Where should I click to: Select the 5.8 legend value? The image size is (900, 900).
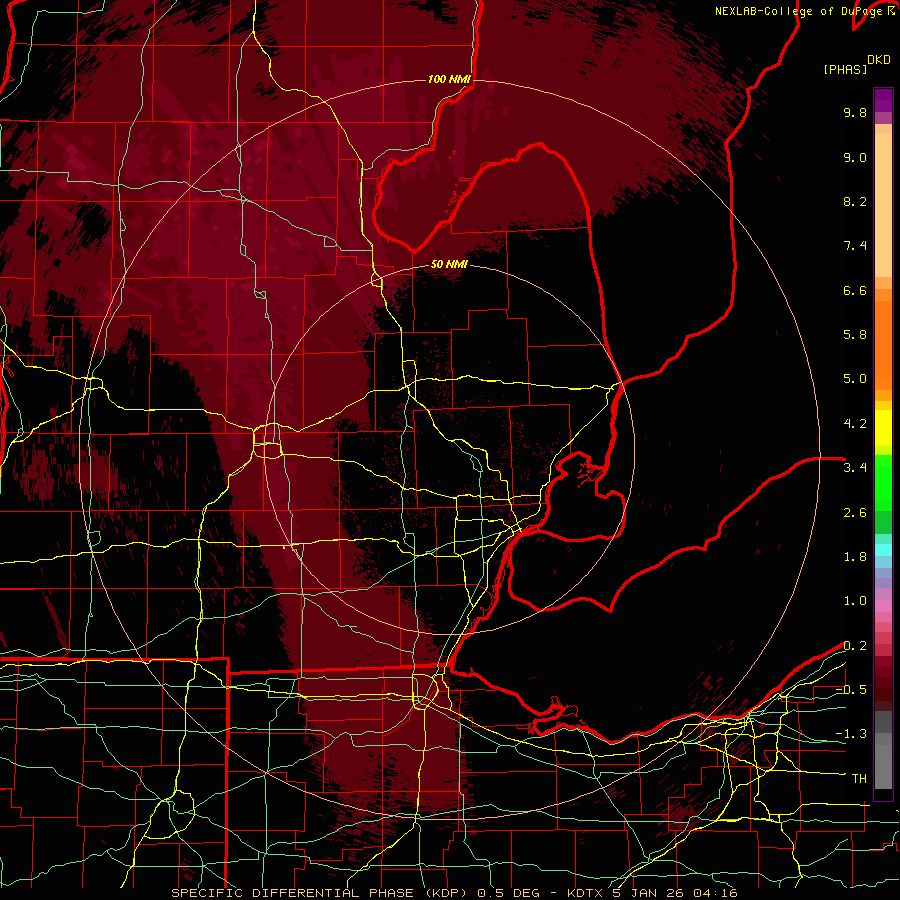coord(855,335)
